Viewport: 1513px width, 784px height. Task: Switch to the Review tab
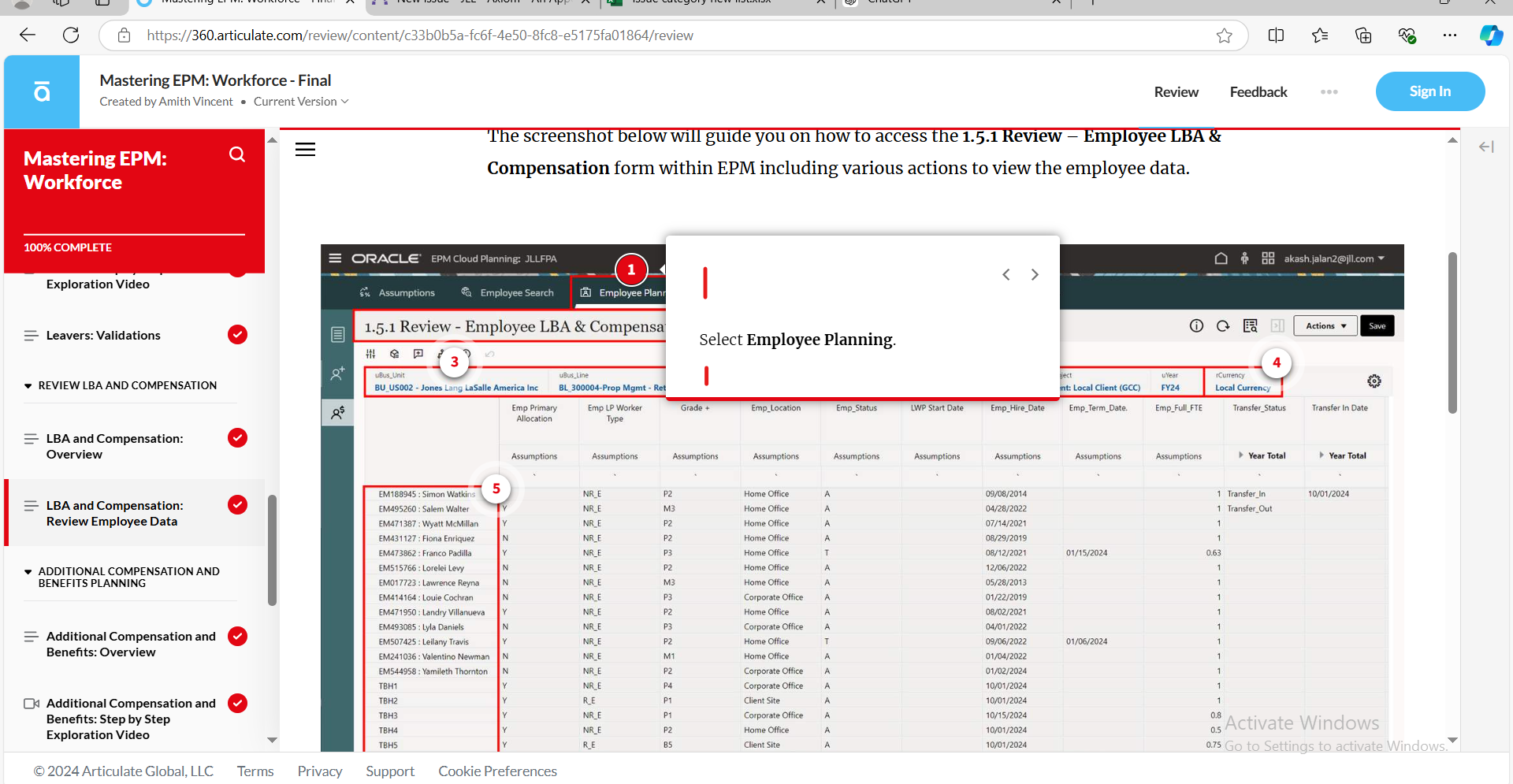tap(1176, 92)
